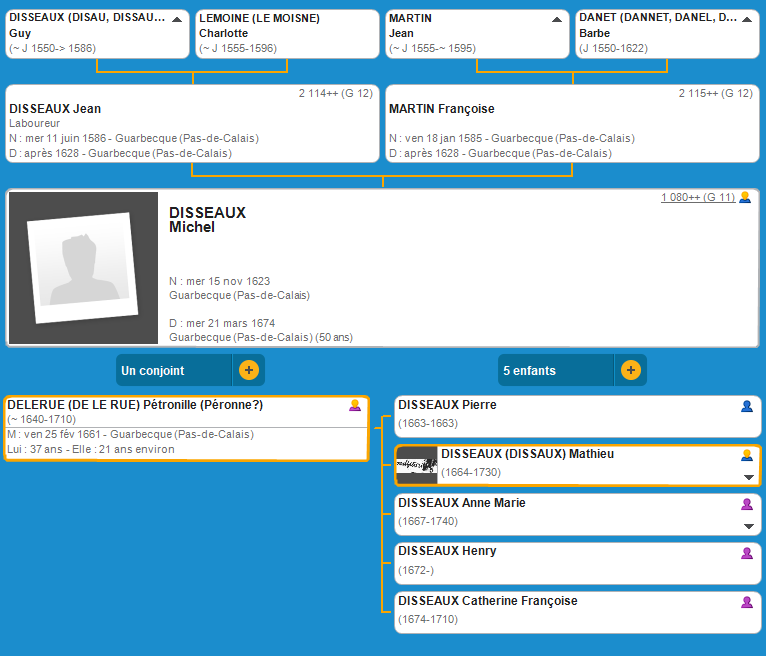The height and width of the screenshot is (656, 766).
Task: Expand ancestors of Jean Martin
Action: [557, 19]
